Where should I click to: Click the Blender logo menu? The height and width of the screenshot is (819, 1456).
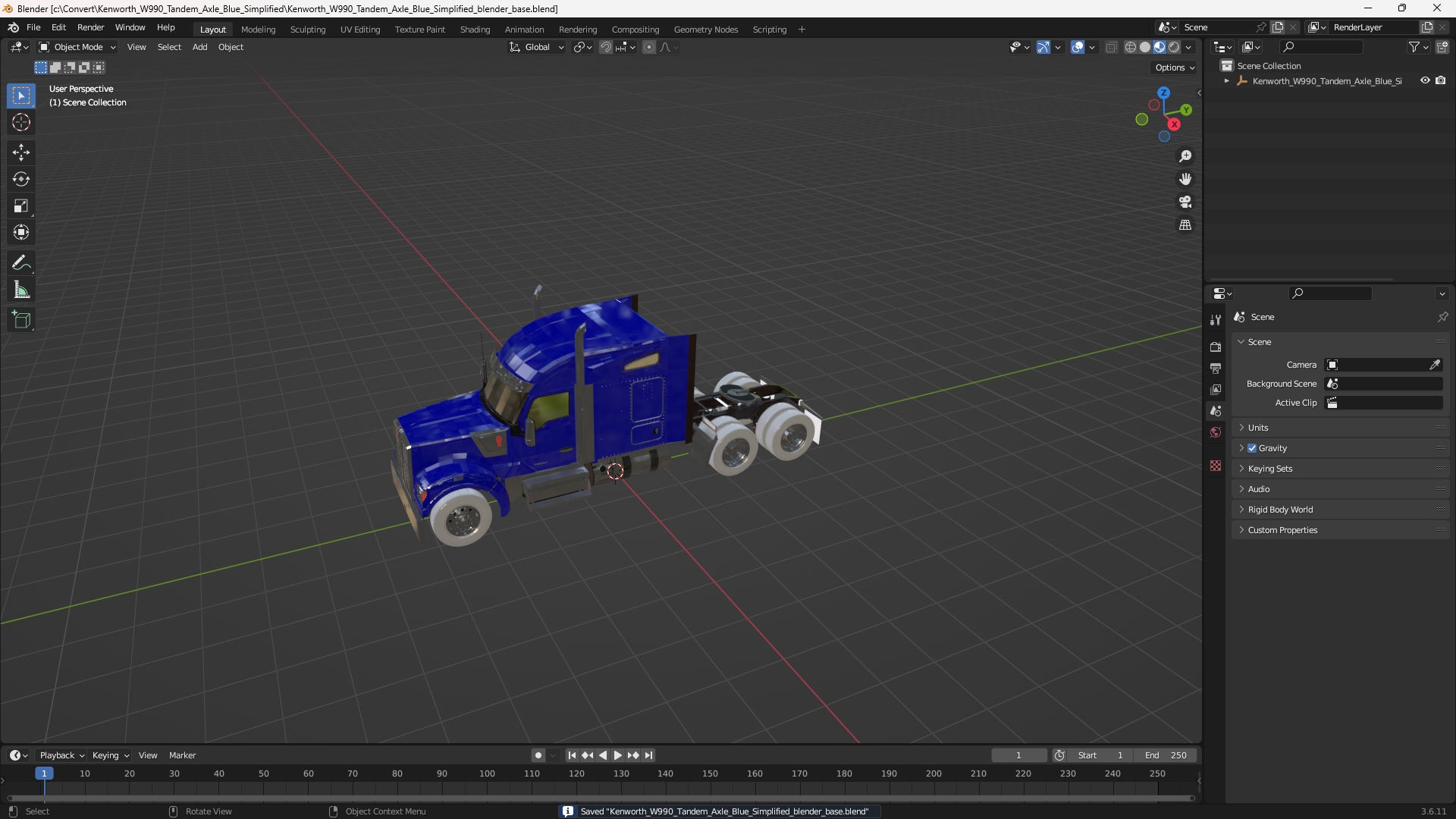click(14, 27)
